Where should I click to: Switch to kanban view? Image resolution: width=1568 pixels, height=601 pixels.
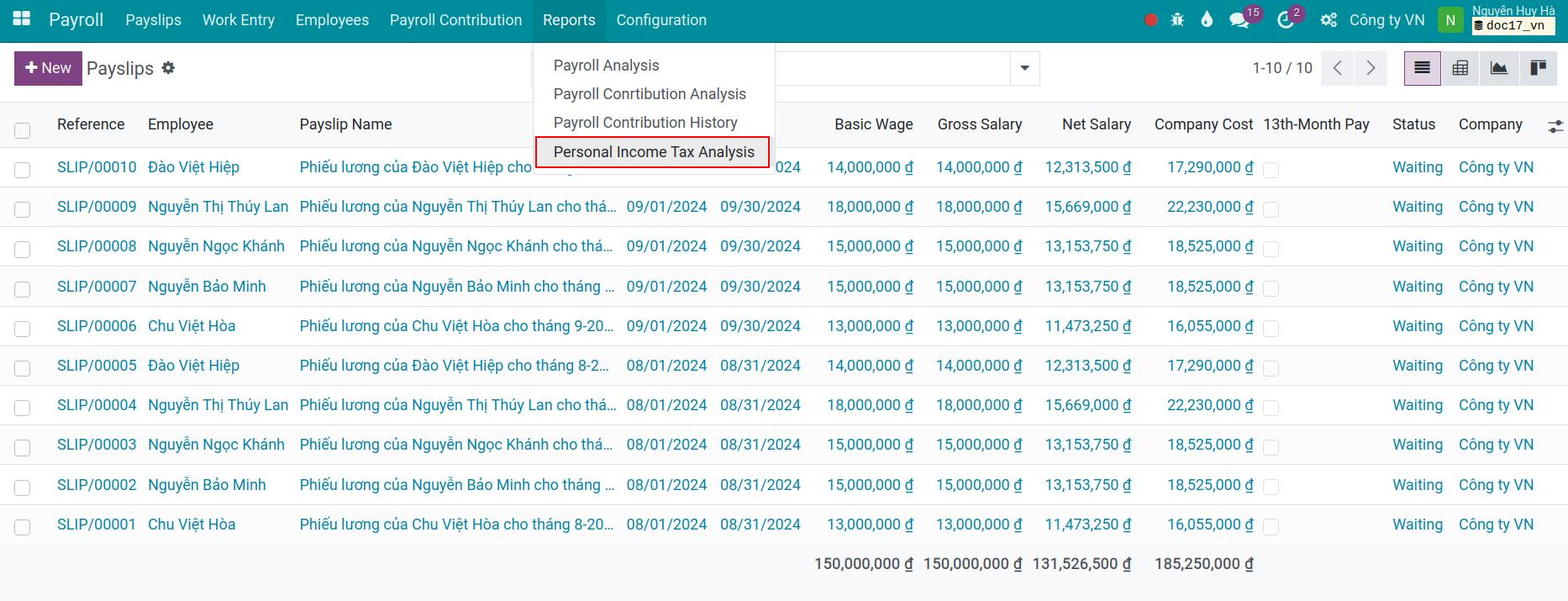[1538, 68]
